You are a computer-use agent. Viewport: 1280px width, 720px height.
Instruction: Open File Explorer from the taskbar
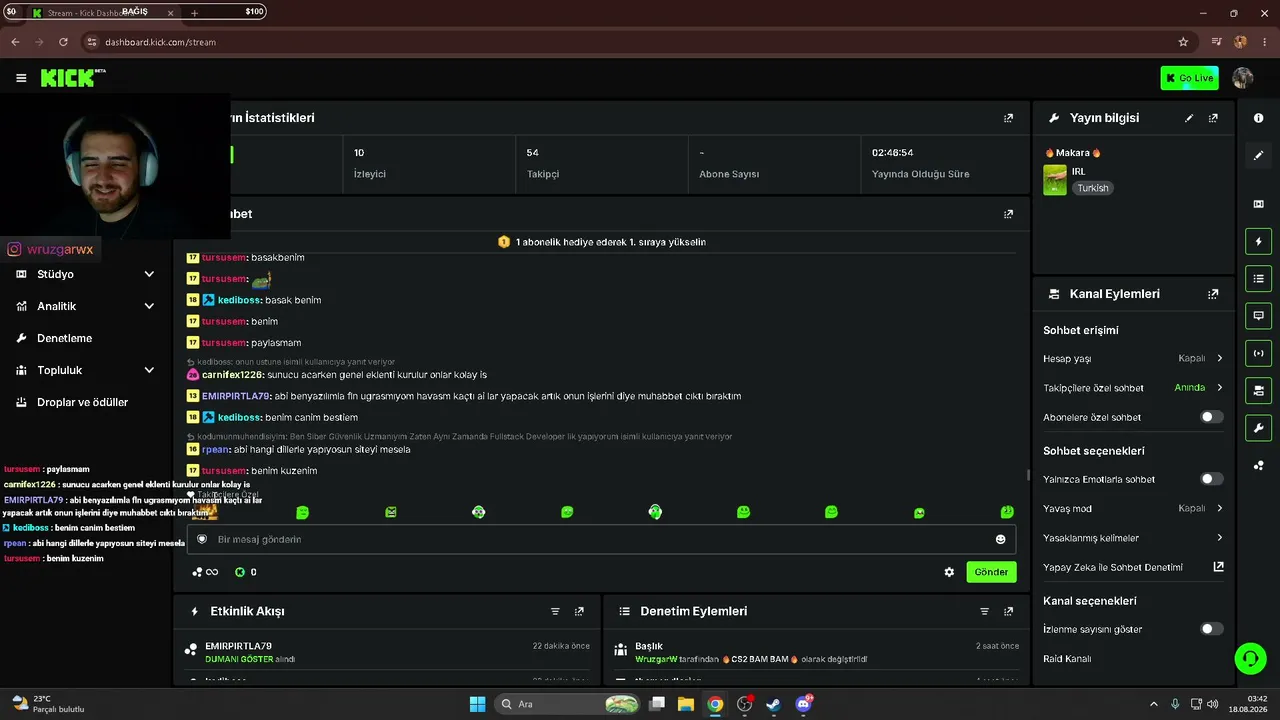click(x=686, y=704)
